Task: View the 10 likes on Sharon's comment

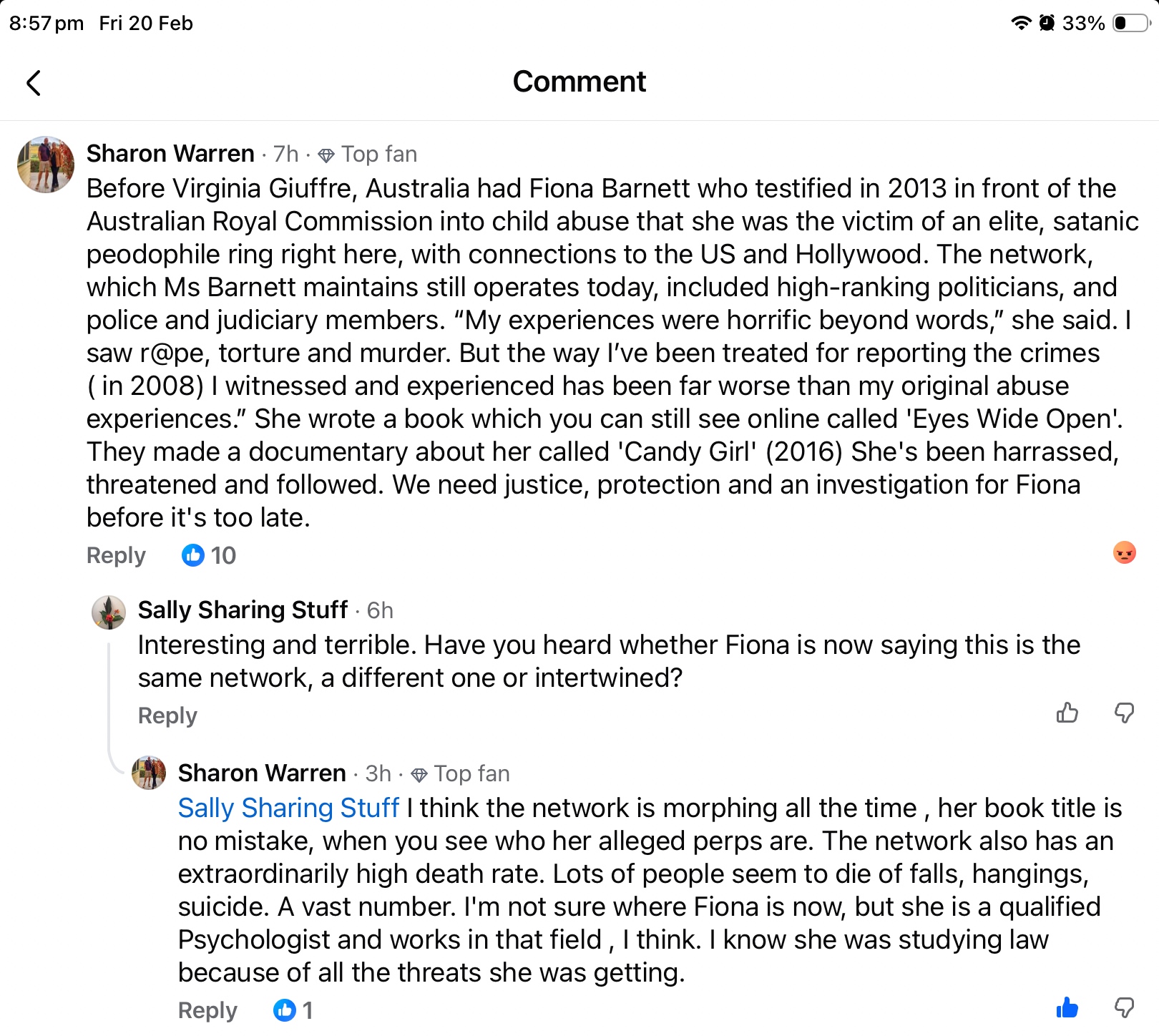Action: [x=209, y=555]
